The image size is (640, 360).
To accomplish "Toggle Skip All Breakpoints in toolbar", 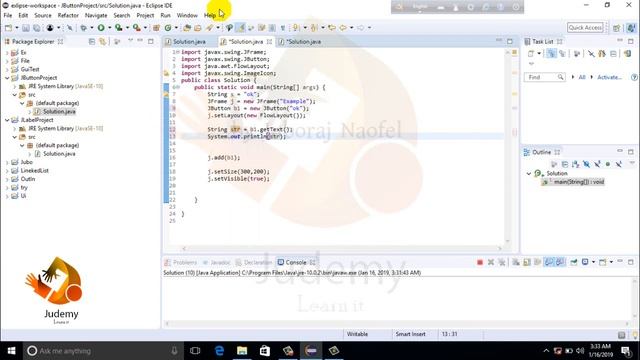I will coord(70,28).
